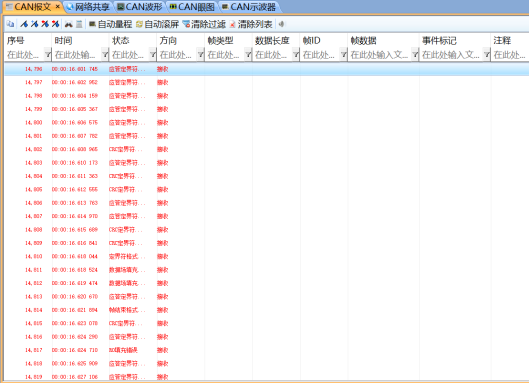This screenshot has width=529, height=383.
Task: Click the 数据长度 column header
Action: coord(276,41)
